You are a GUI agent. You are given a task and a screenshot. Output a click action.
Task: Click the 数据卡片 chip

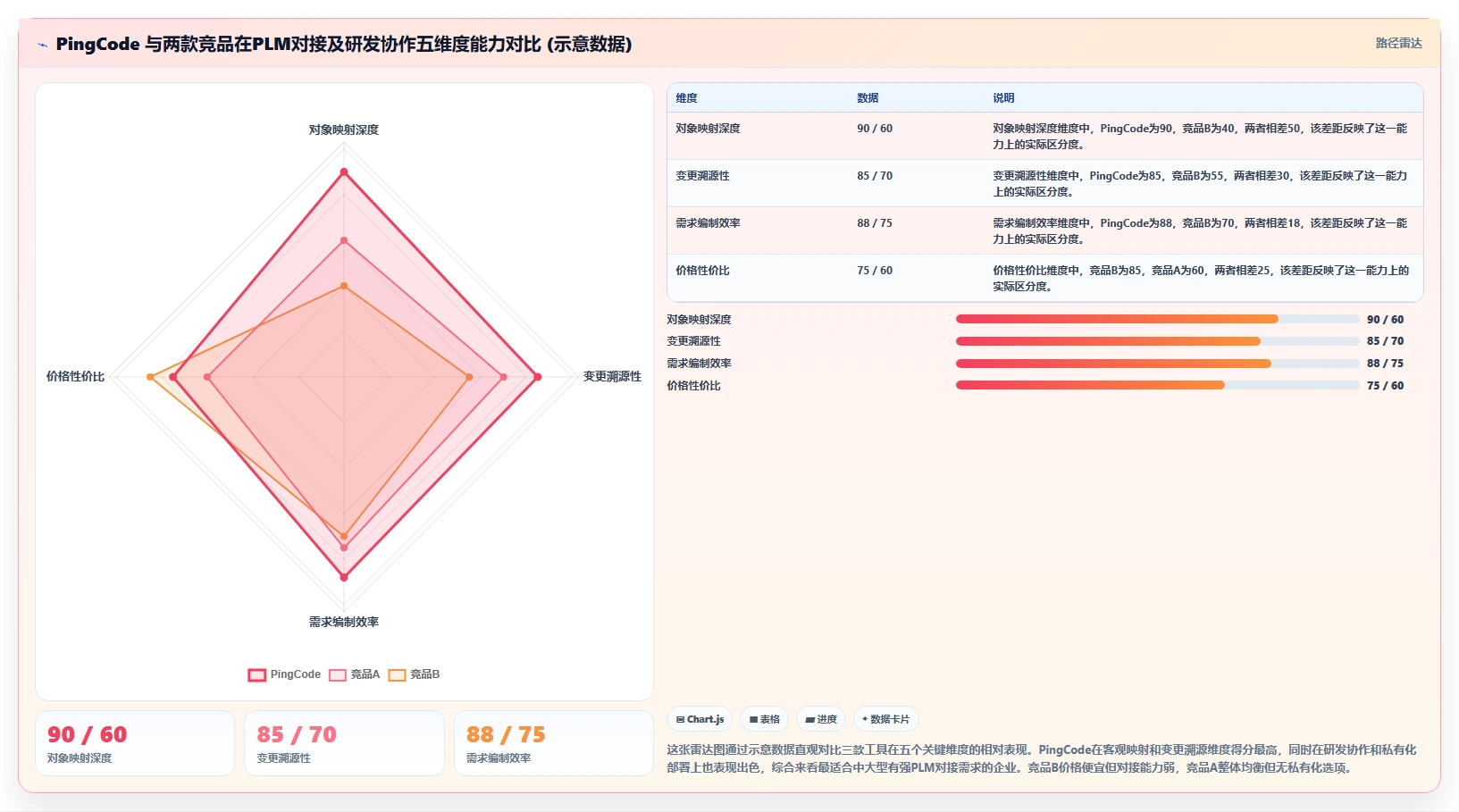(885, 719)
